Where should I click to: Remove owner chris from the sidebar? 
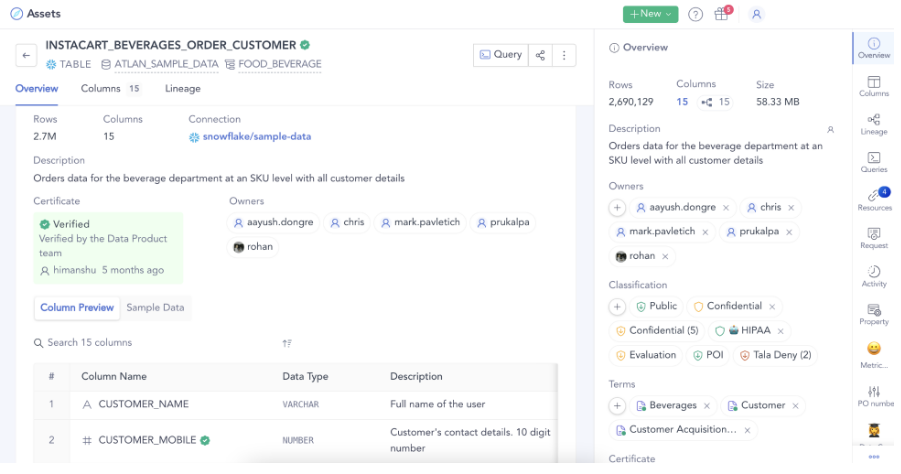point(791,208)
